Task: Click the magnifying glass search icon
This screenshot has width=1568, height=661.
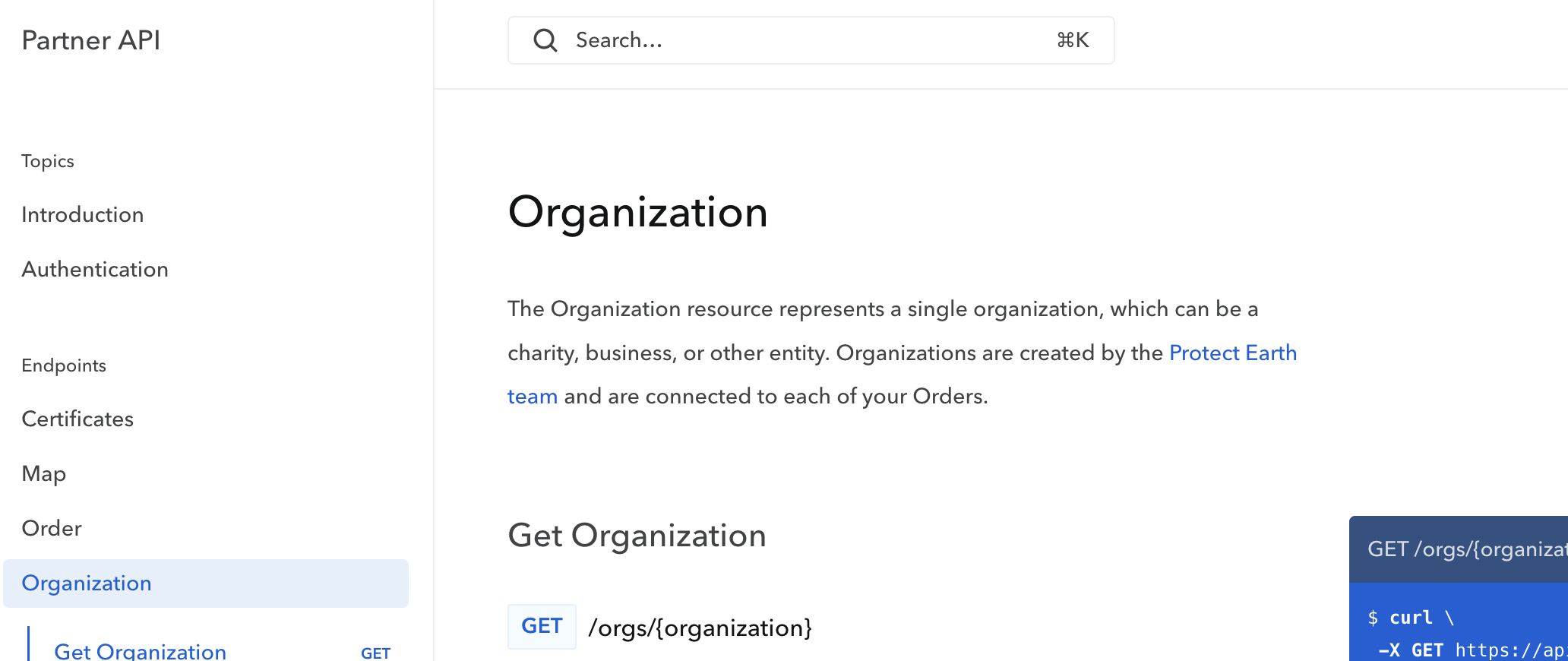Action: point(545,40)
